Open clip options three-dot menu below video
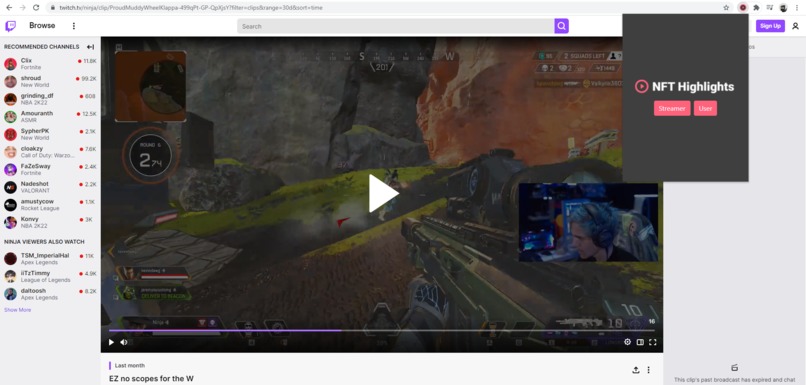Screen dimensions: 806x385 (649, 370)
